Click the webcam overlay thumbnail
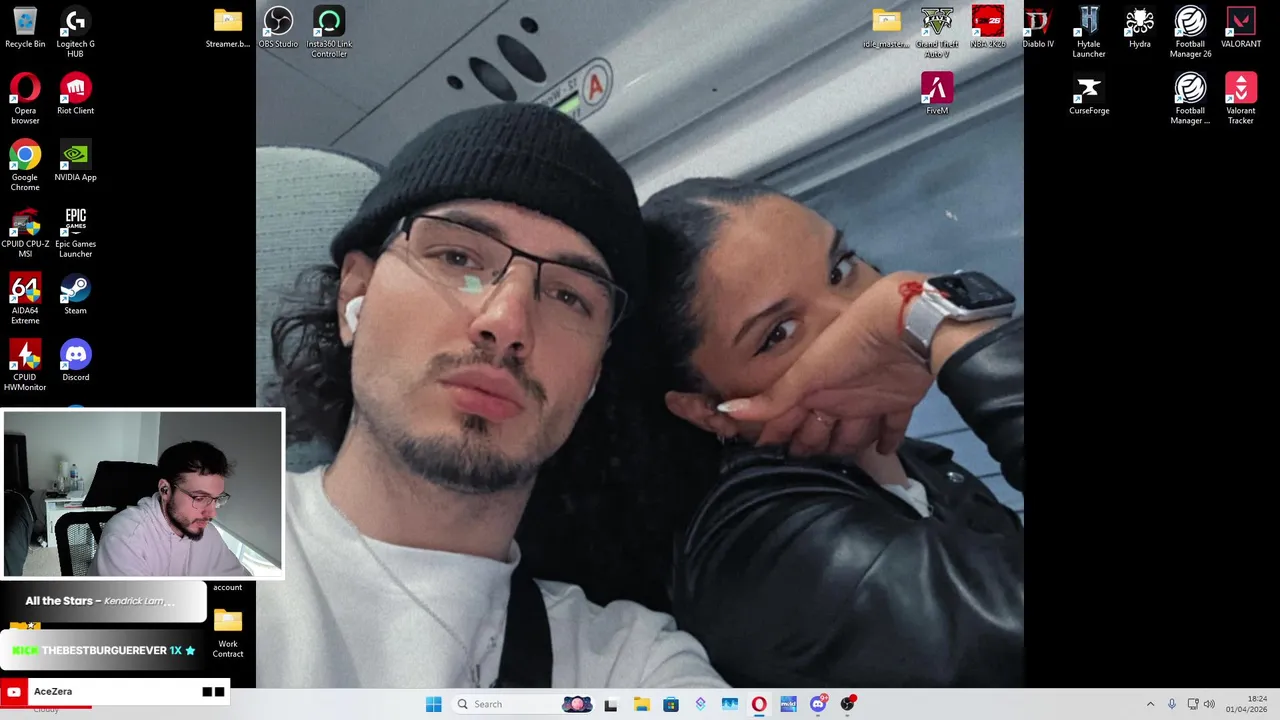The image size is (1280, 720). tap(143, 494)
